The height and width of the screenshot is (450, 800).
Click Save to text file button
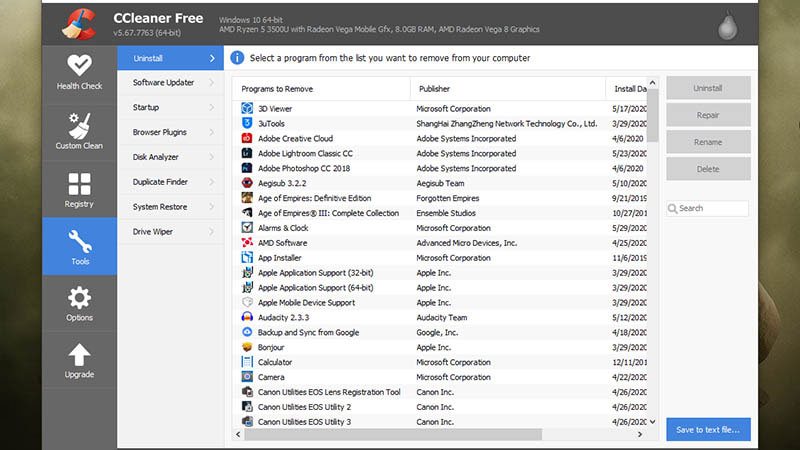(708, 429)
